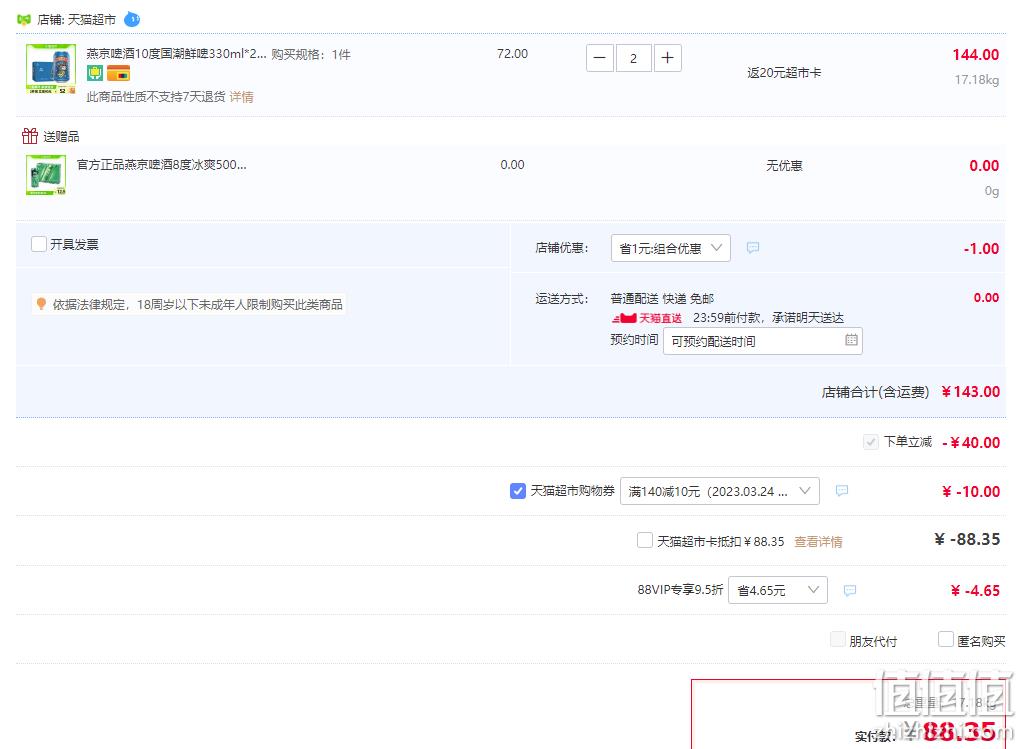Click the quantity input field showing 2

(634, 58)
